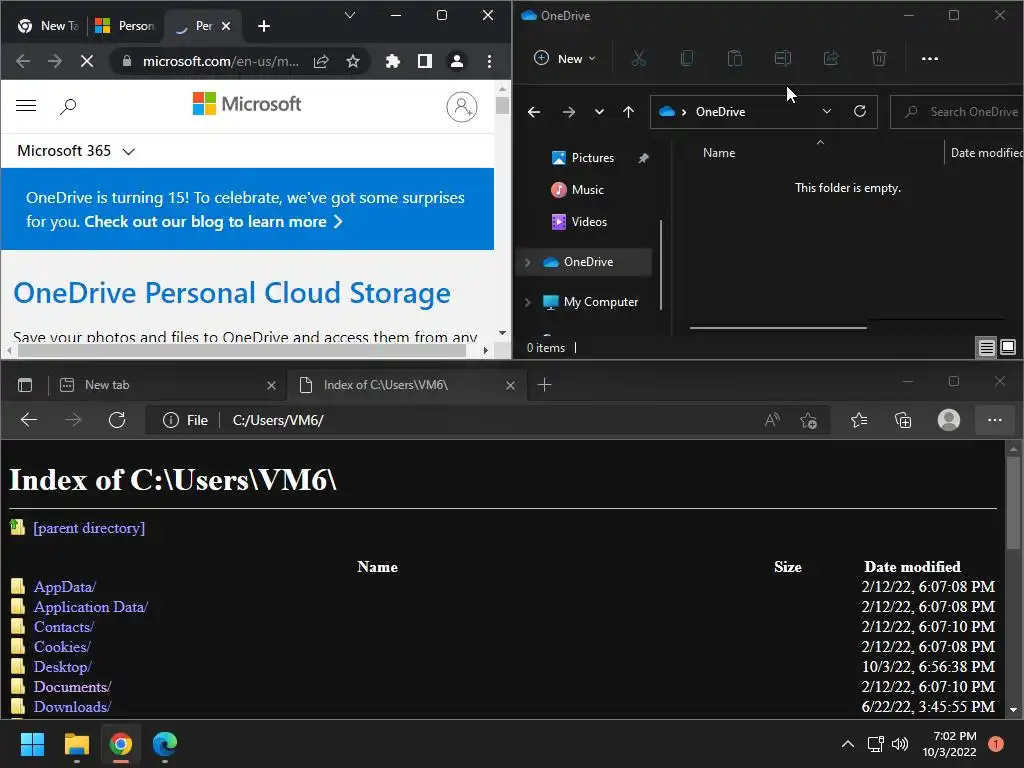The height and width of the screenshot is (768, 1024).
Task: Open File Explorer from taskbar
Action: (x=76, y=744)
